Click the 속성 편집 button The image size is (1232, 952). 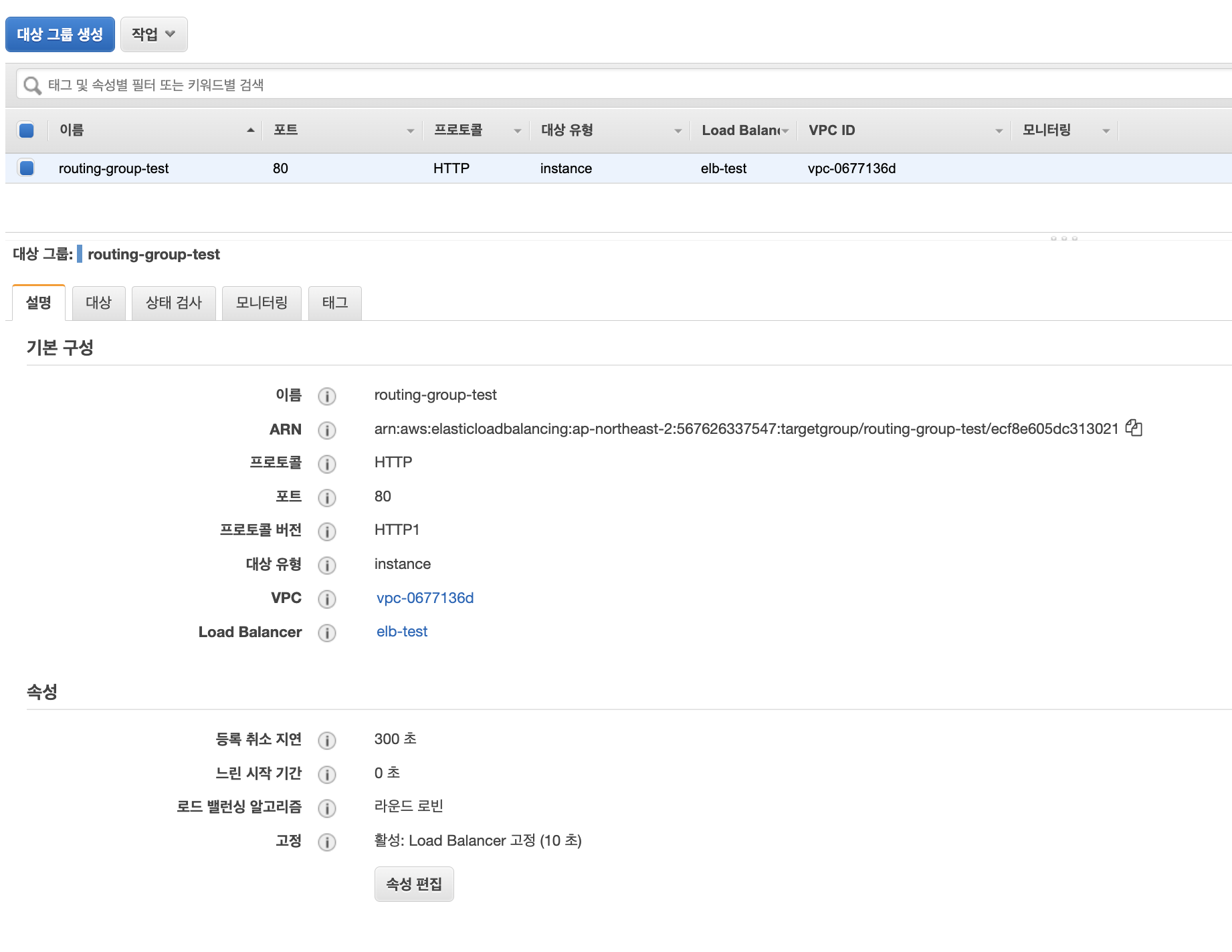pos(414,884)
